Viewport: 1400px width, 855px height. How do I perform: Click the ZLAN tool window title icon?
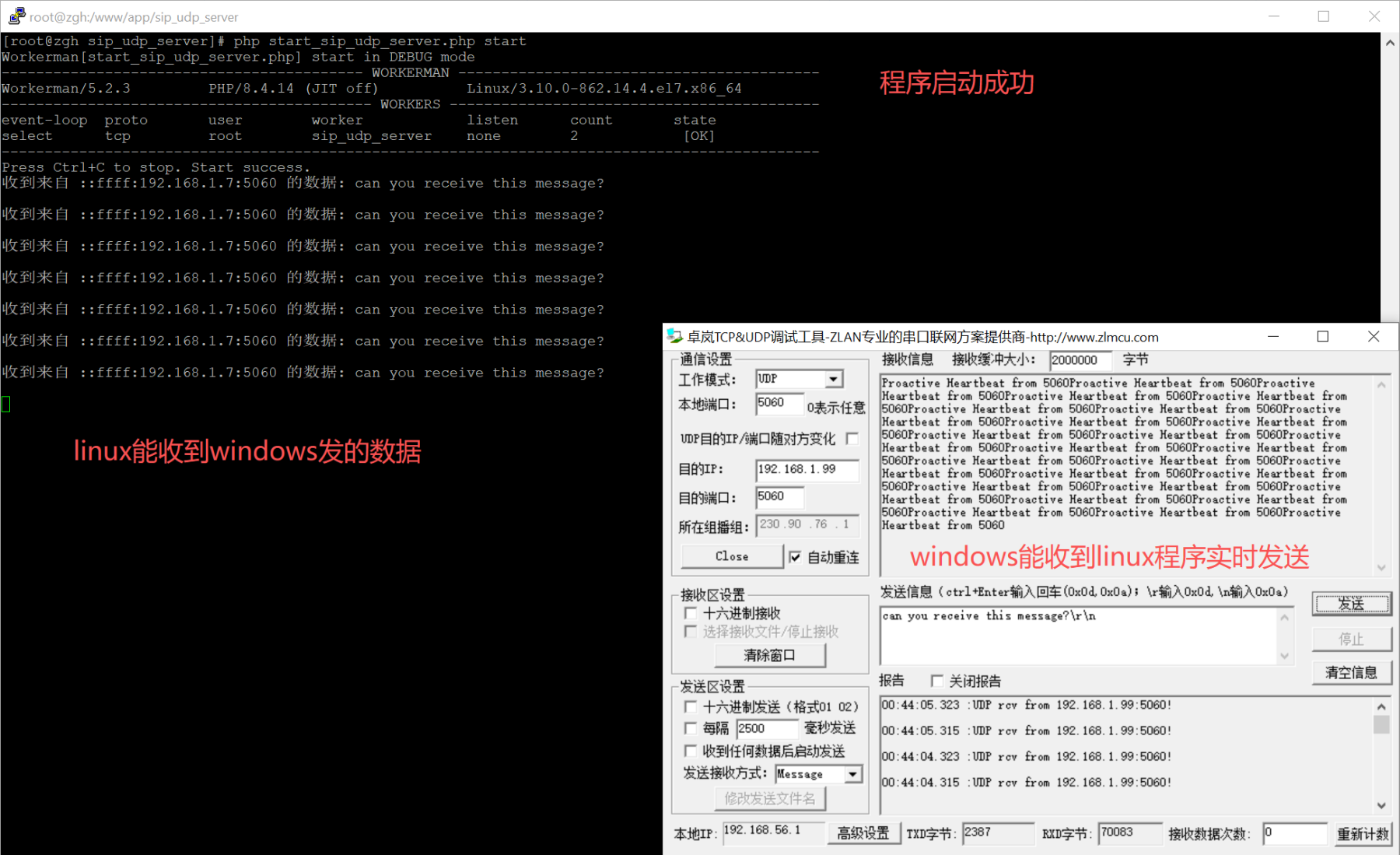pyautogui.click(x=674, y=336)
